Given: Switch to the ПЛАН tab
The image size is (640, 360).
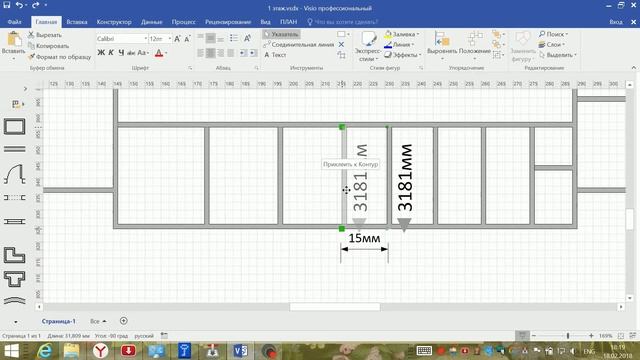Looking at the screenshot, I should coord(289,22).
